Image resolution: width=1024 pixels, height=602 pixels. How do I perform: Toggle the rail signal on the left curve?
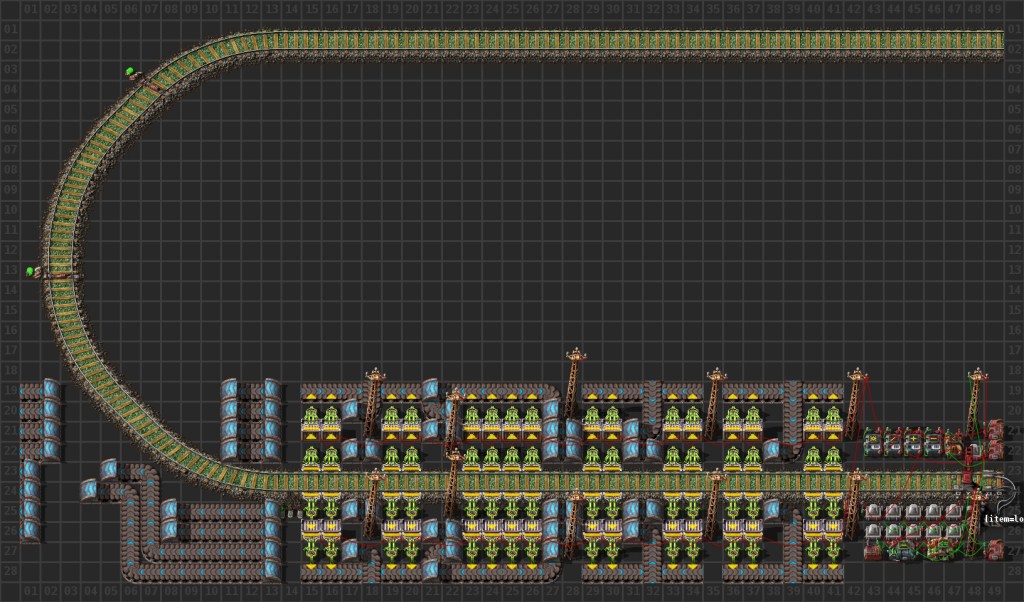click(x=31, y=270)
